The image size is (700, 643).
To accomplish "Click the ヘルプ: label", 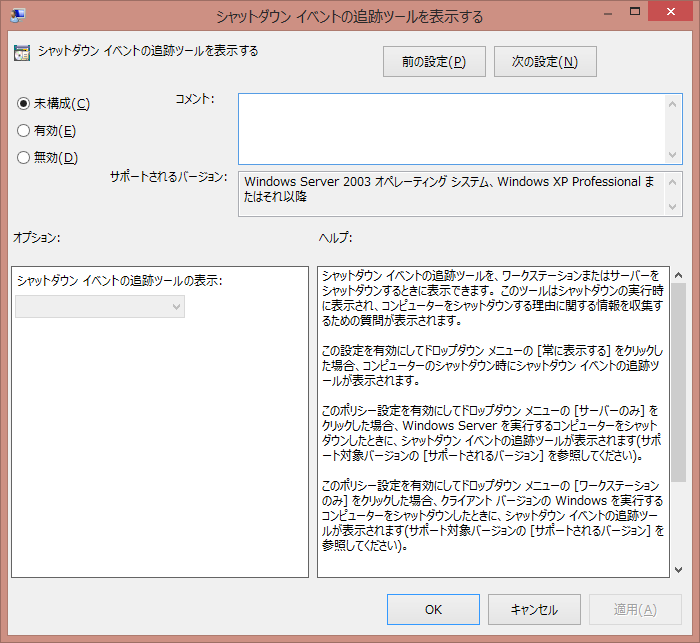I will coord(335,238).
